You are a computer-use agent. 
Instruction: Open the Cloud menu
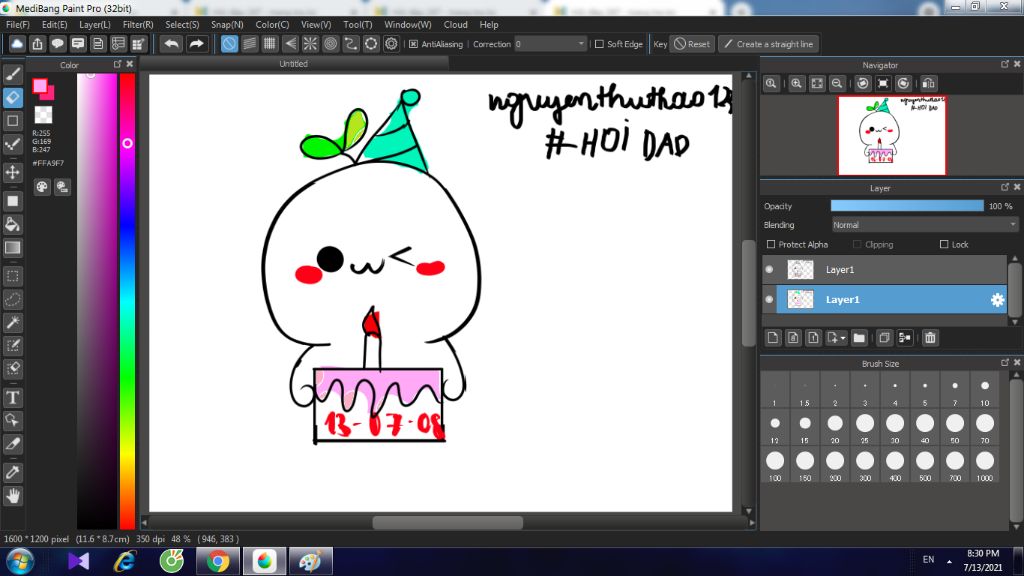point(455,24)
